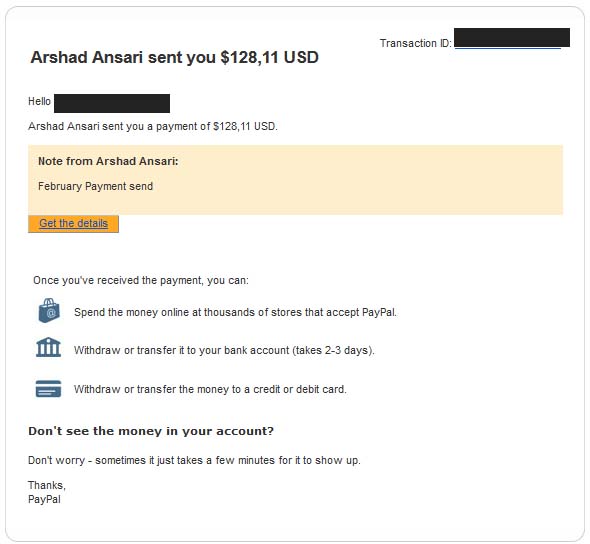Click the Spend the money online text
The width and height of the screenshot is (590, 544).
(x=236, y=312)
